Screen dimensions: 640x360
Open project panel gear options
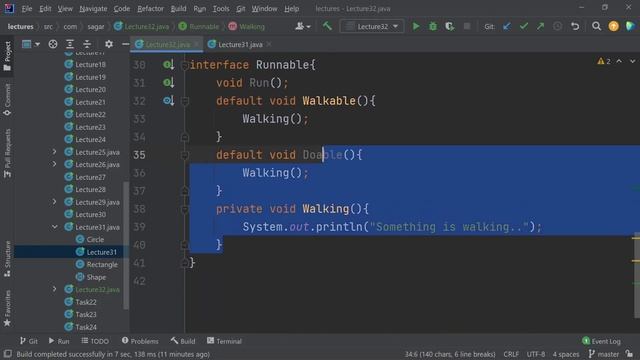pyautogui.click(x=109, y=44)
